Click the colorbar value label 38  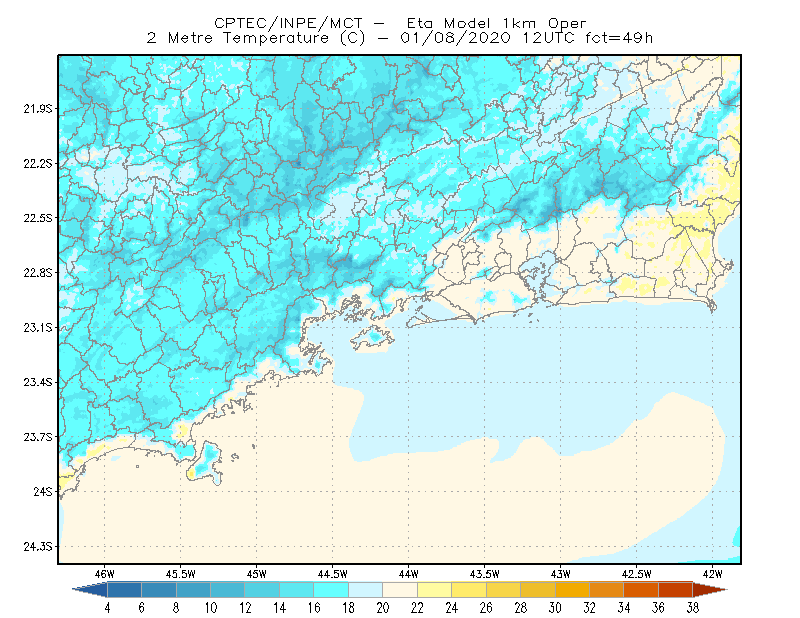(x=693, y=608)
